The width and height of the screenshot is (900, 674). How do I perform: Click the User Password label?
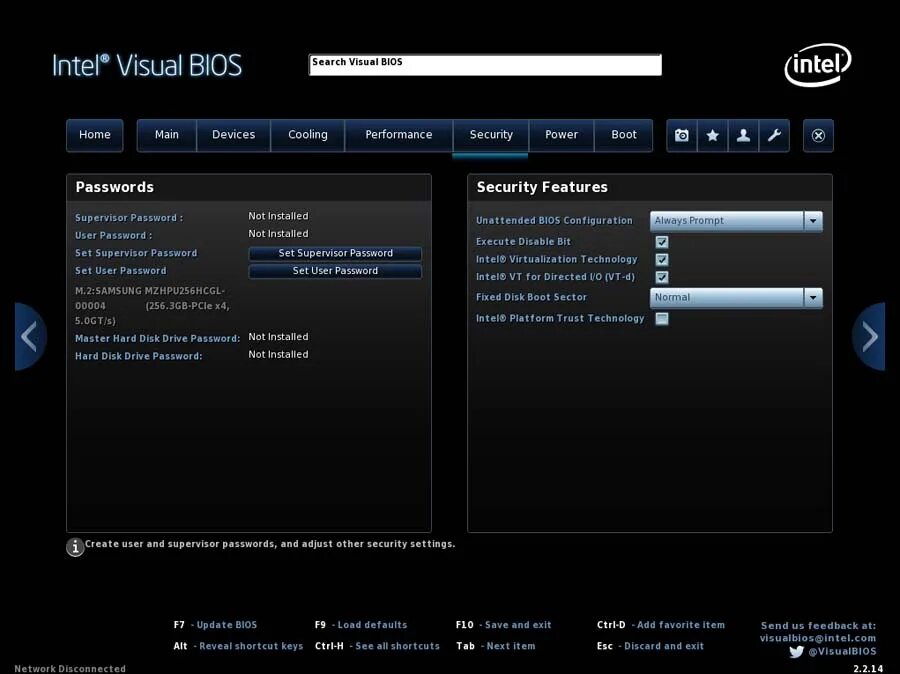click(x=114, y=235)
